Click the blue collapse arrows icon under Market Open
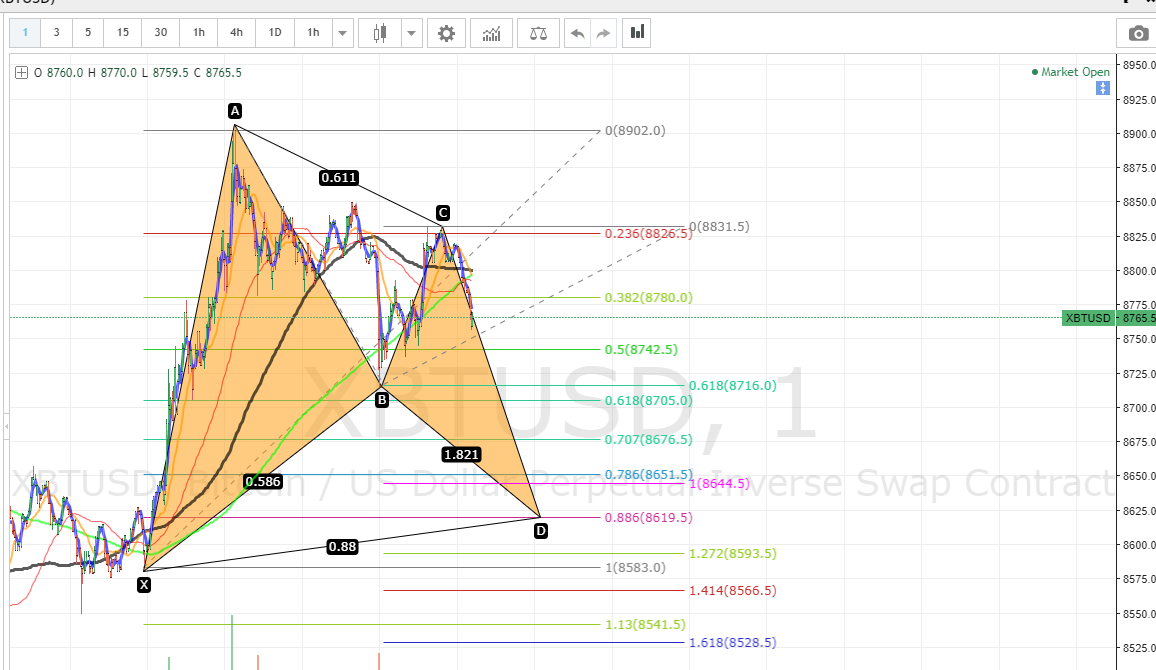The width and height of the screenshot is (1156, 670). coord(1102,88)
